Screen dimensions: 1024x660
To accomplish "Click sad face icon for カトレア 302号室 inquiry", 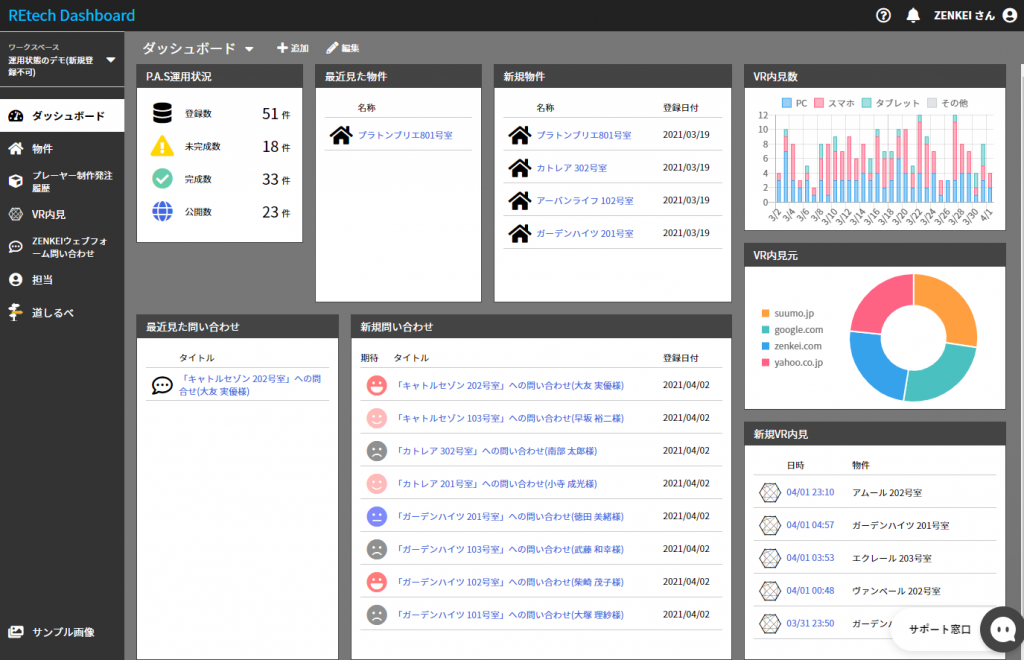I will pos(376,450).
